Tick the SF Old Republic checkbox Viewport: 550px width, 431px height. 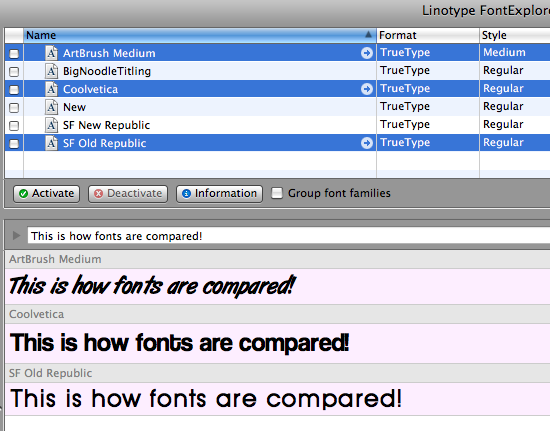[x=14, y=144]
